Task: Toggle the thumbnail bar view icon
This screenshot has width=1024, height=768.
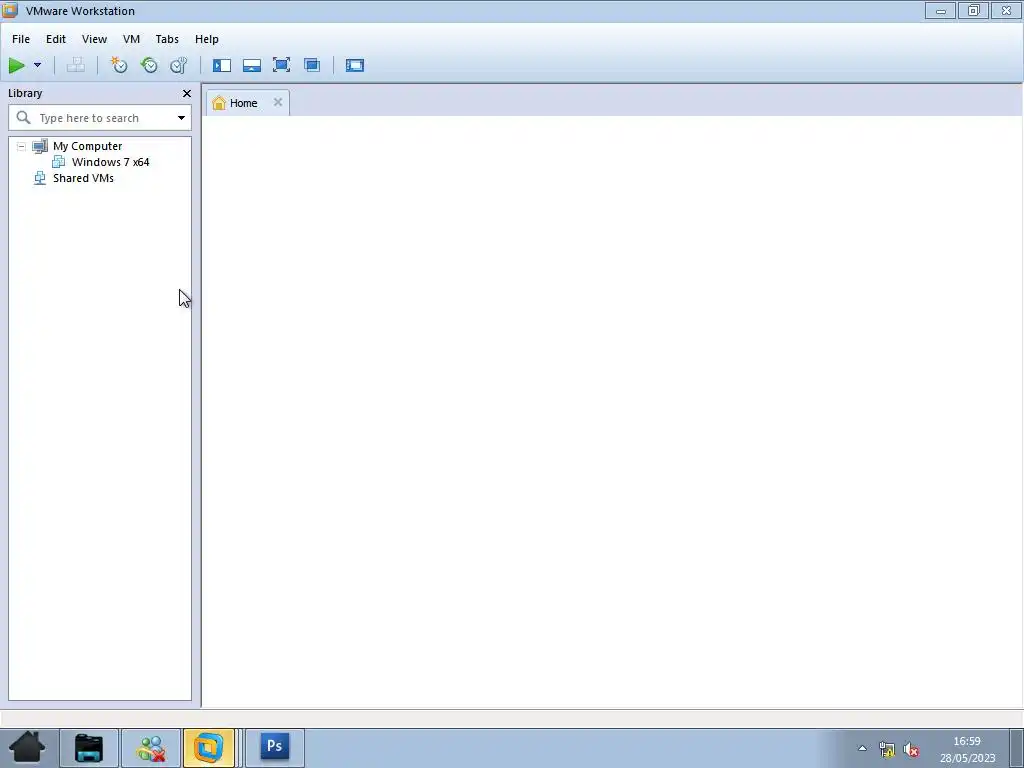Action: pyautogui.click(x=251, y=65)
